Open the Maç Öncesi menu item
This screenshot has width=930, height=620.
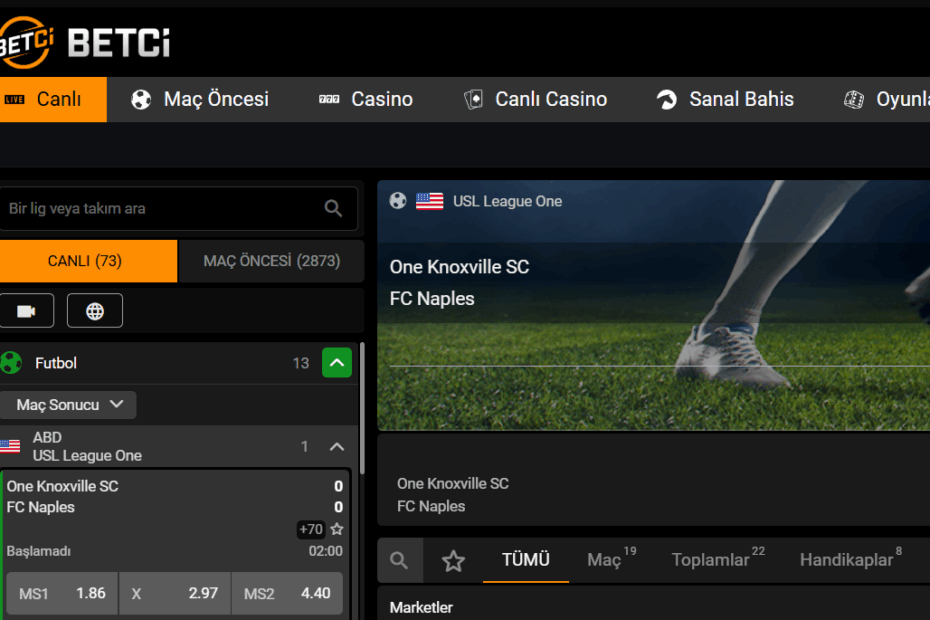(x=199, y=99)
